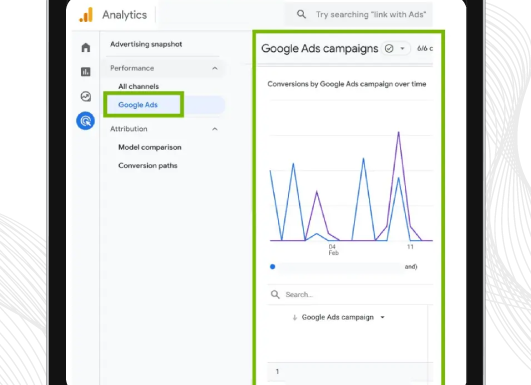The width and height of the screenshot is (531, 385).
Task: Open the Home icon in sidebar
Action: (86, 47)
